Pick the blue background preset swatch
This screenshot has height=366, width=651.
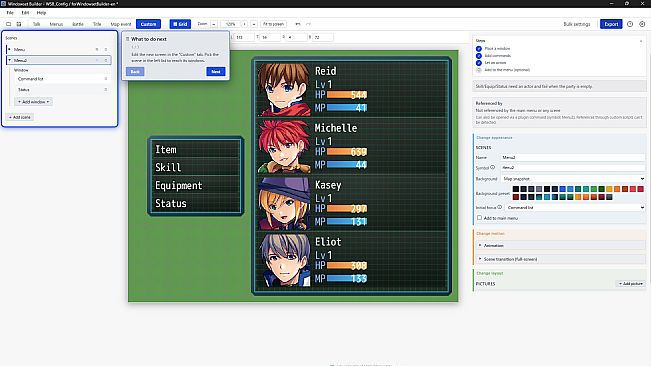[563, 189]
